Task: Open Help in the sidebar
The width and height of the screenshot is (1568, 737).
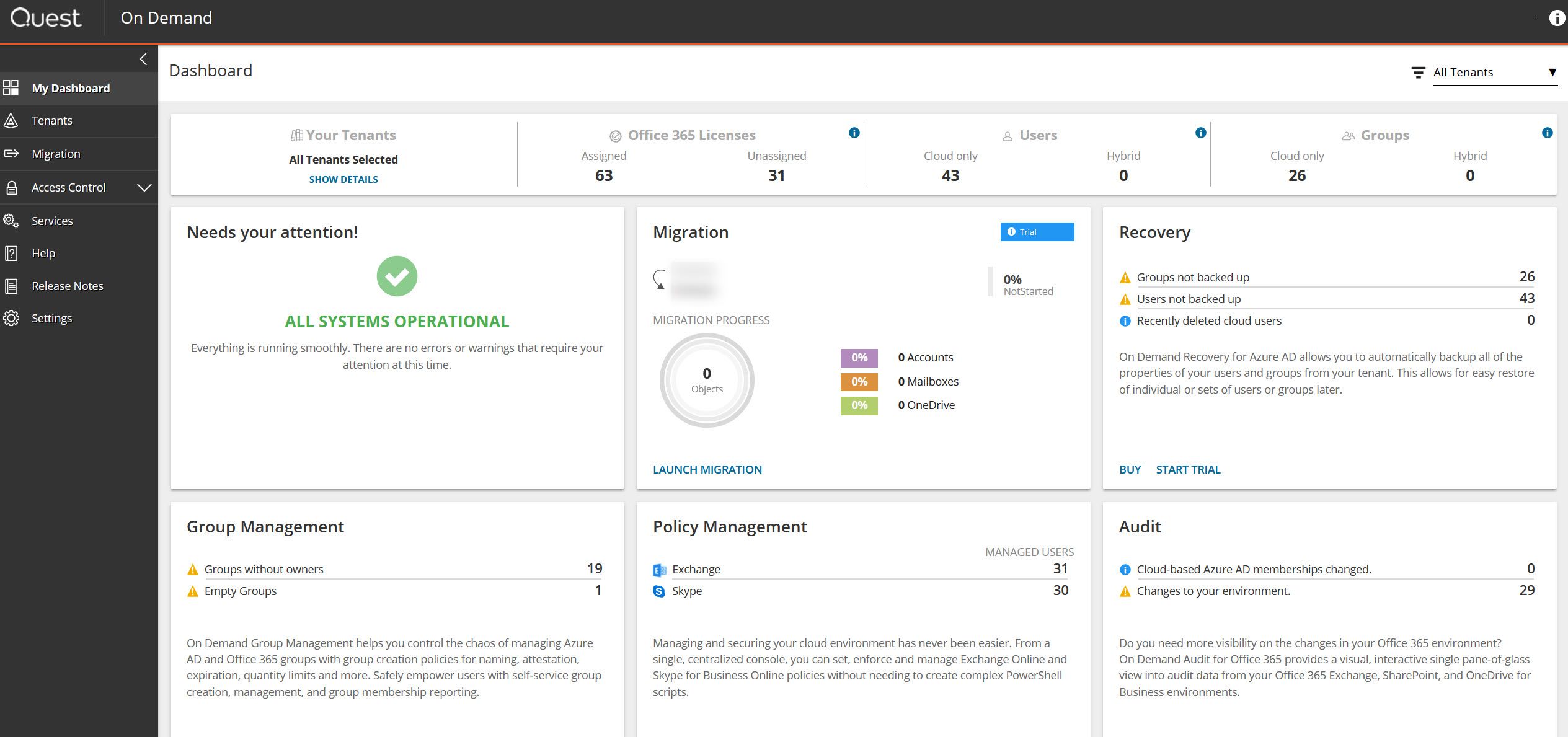Action: pos(79,253)
